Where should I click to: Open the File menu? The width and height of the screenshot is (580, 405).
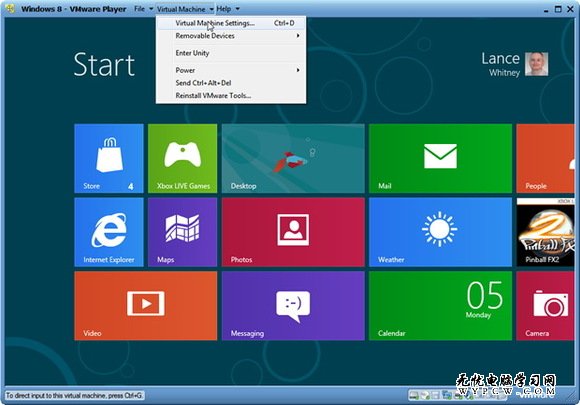point(139,9)
